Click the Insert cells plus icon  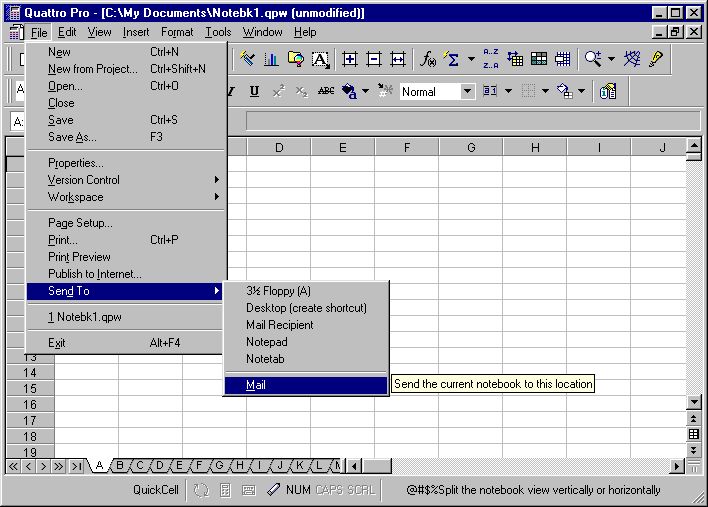349,59
